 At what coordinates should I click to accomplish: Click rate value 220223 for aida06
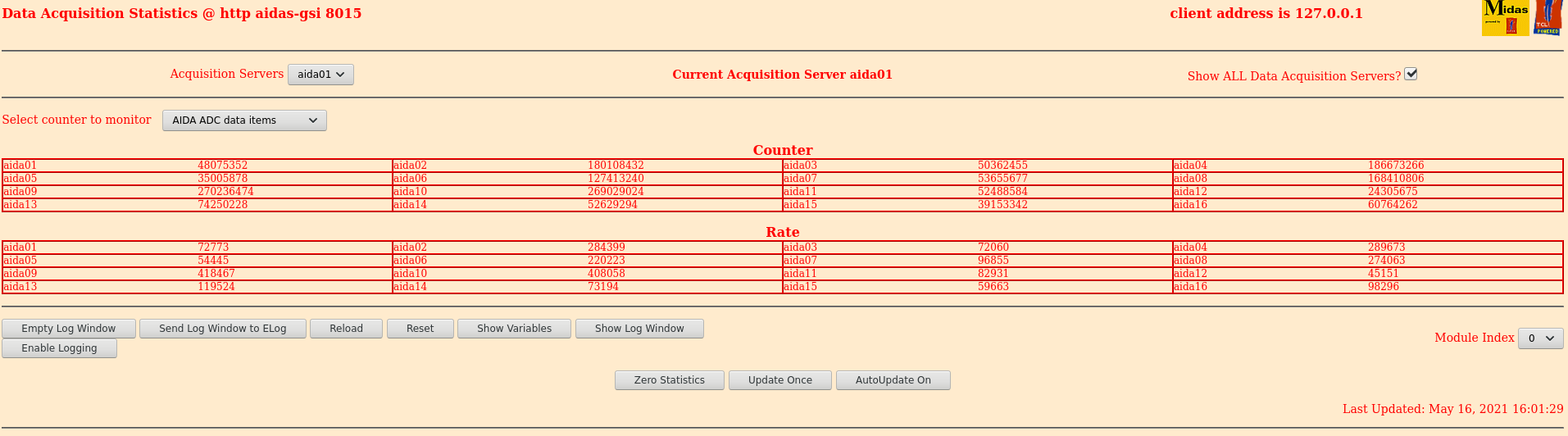607,261
